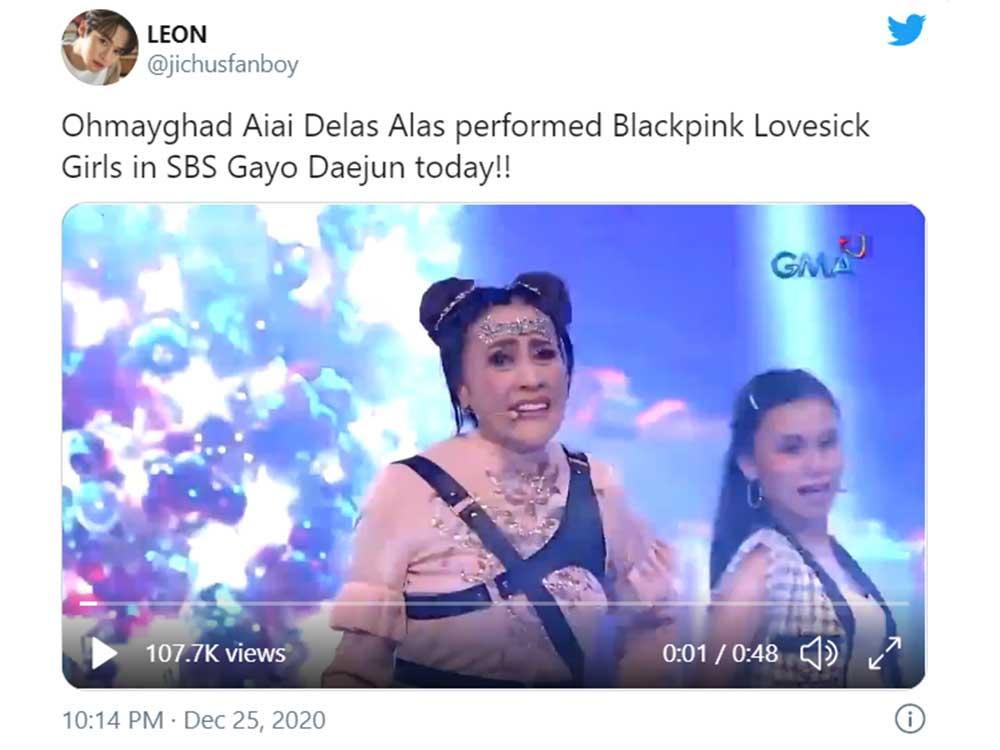This screenshot has height=750, width=1000.
Task: Expand the video to fullscreen
Action: click(885, 653)
